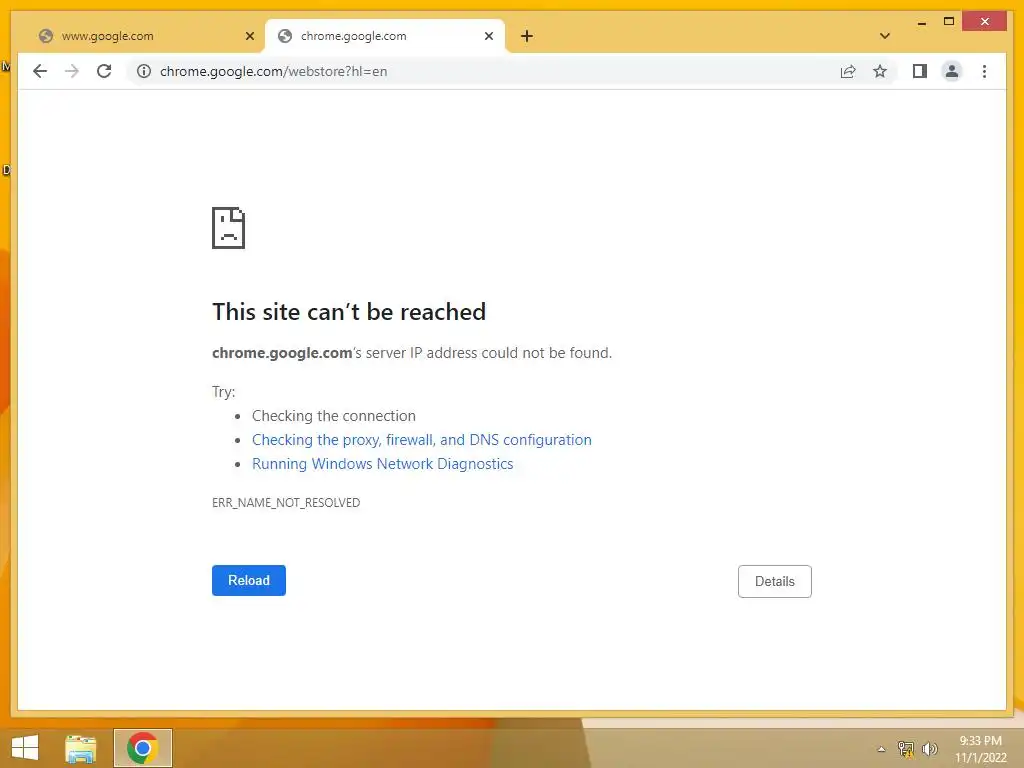Open the network status tray icon
Screen dimensions: 1024x768
(906, 749)
